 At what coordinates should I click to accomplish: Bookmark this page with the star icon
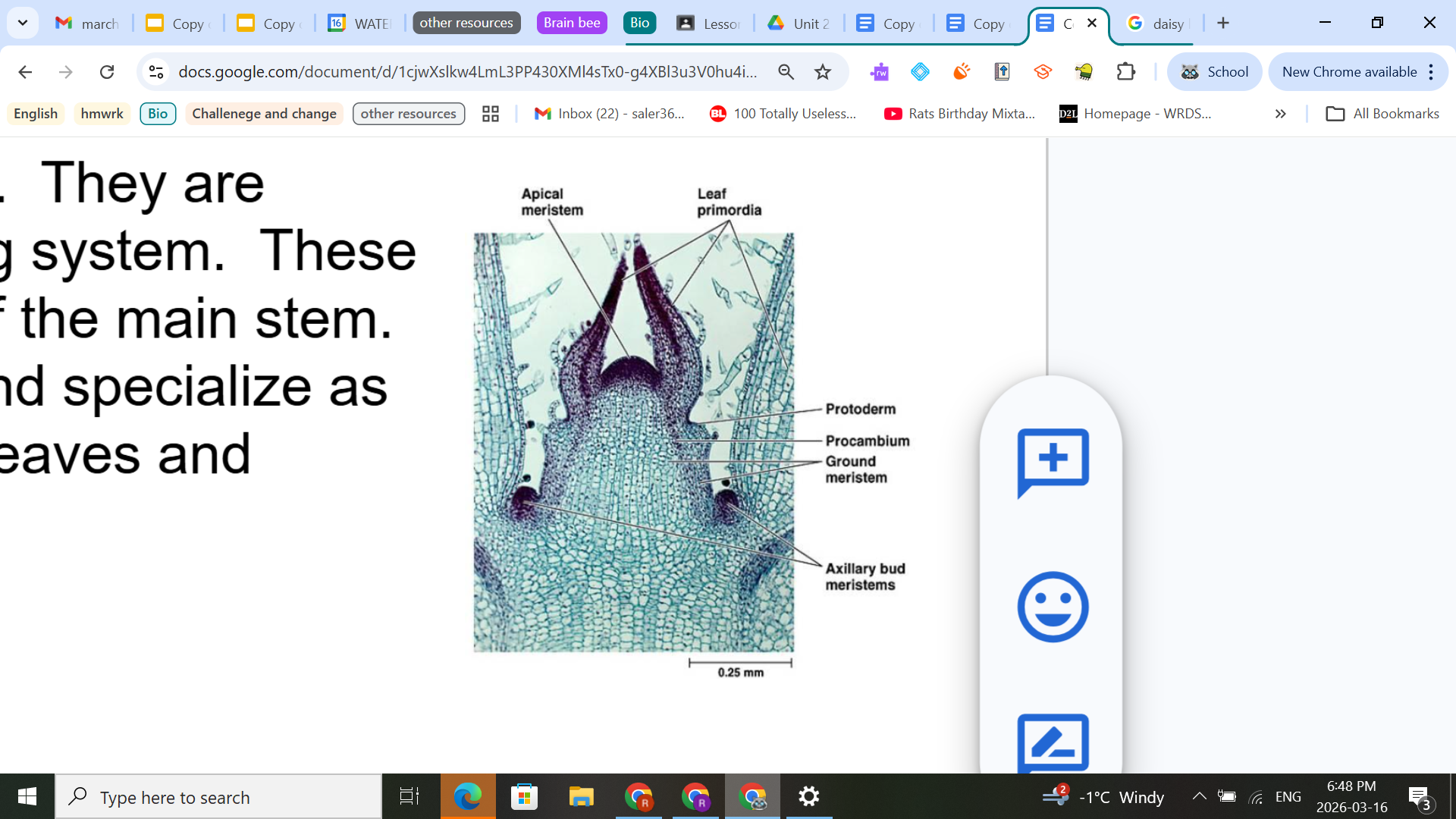pyautogui.click(x=823, y=72)
